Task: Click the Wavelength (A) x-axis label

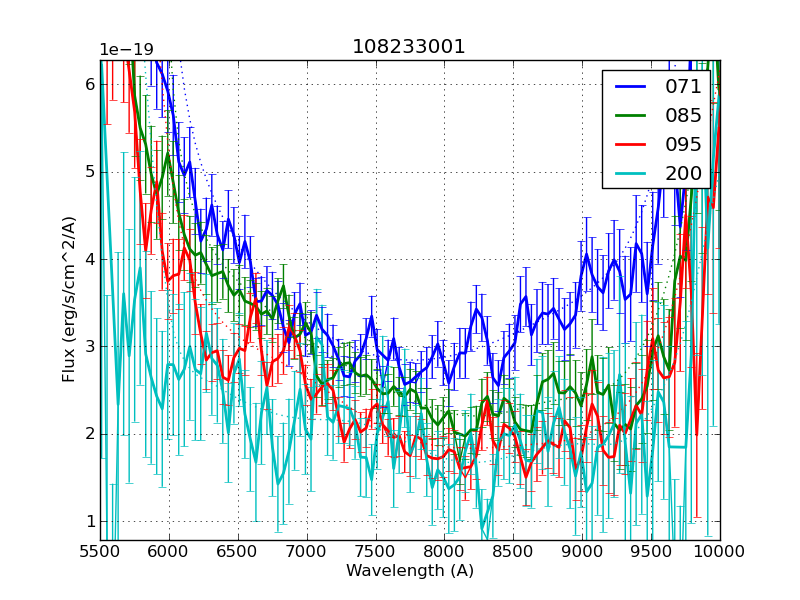Action: click(x=410, y=571)
